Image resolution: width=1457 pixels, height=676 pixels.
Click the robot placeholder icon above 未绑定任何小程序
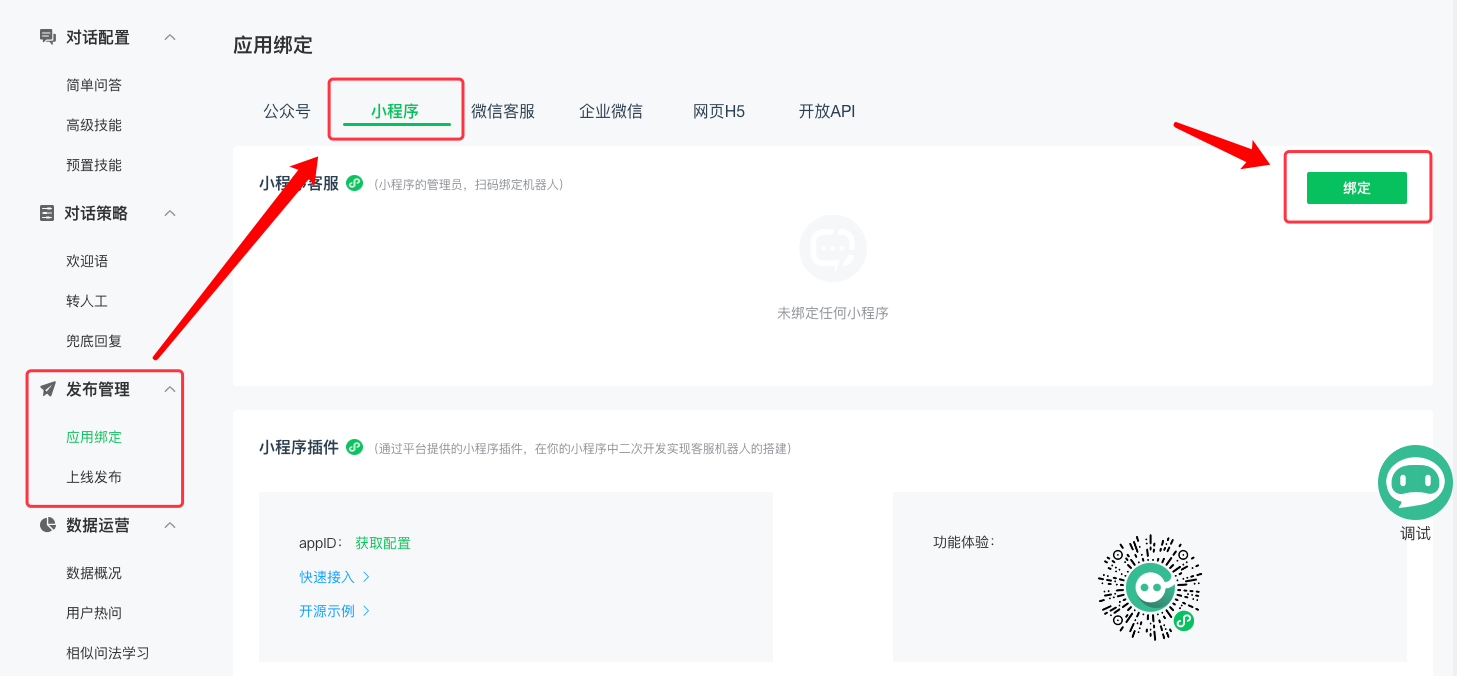click(833, 248)
